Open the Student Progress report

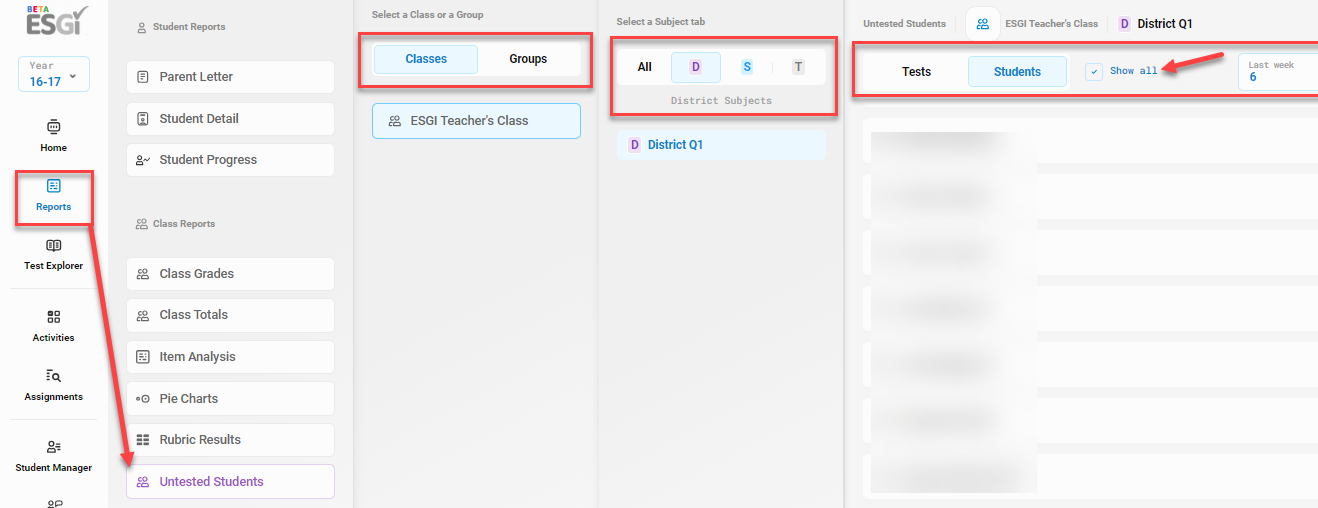[x=230, y=160]
